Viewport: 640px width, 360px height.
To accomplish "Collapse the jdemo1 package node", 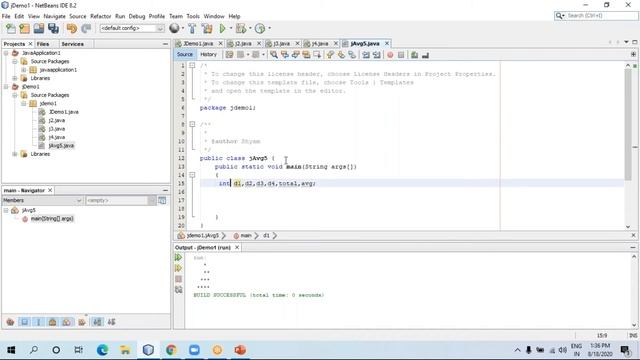I will coord(24,103).
